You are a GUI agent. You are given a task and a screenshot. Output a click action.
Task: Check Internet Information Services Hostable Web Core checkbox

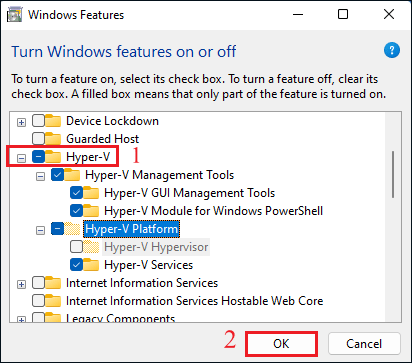[38, 301]
